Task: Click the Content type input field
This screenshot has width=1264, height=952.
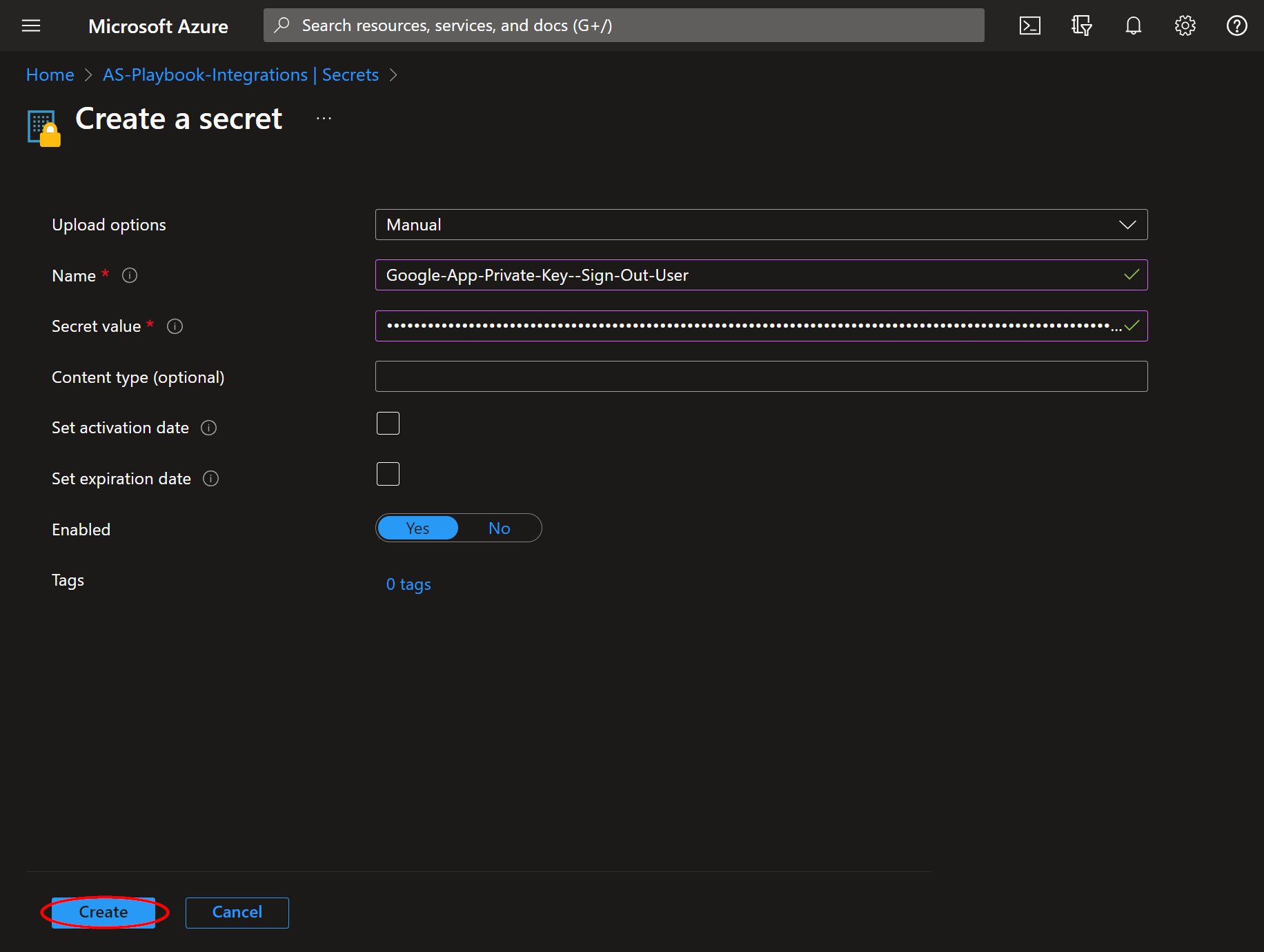Action: (x=761, y=377)
